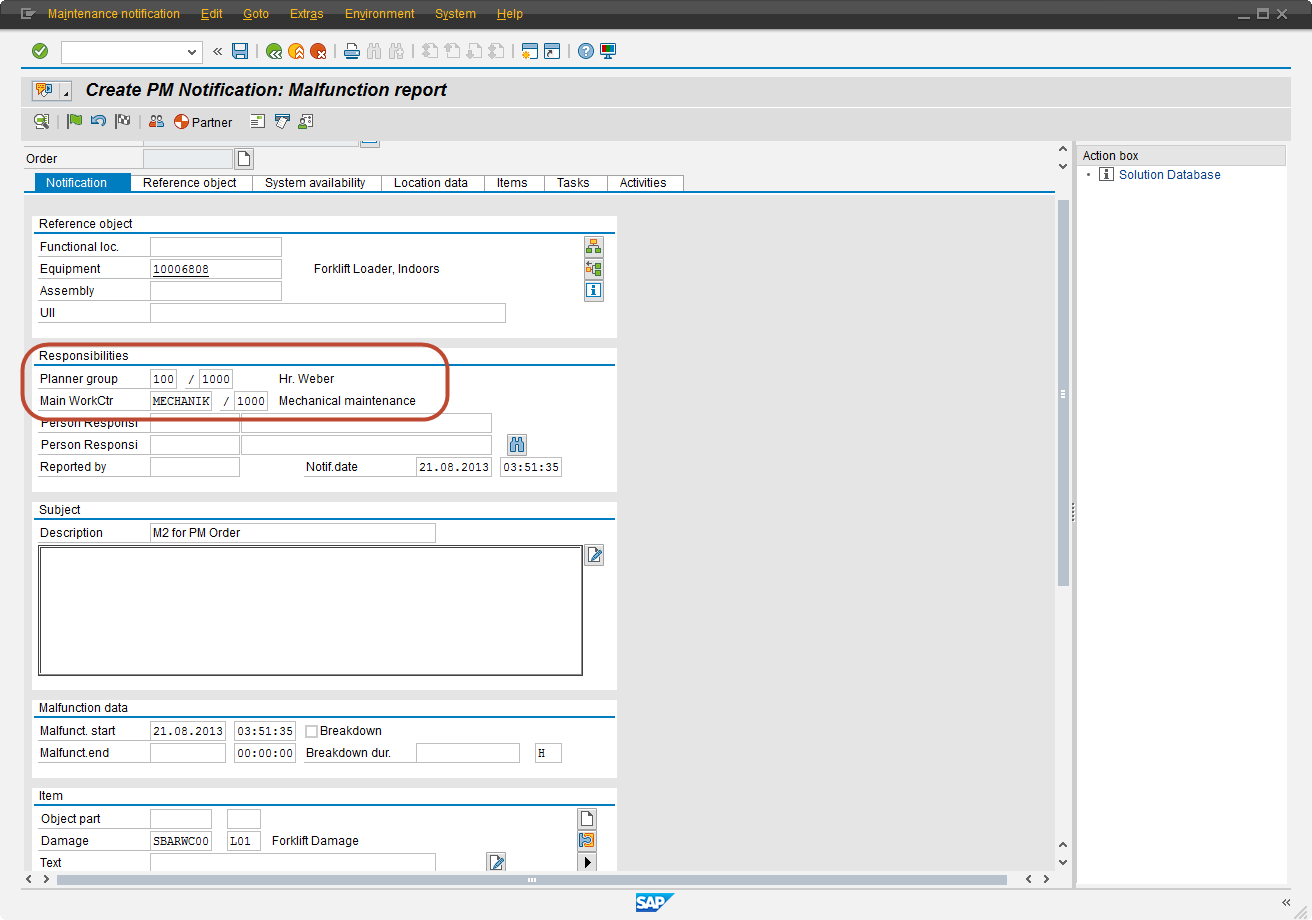Viewport: 1312px width, 920px height.
Task: Switch to the Location data tab
Action: (431, 183)
